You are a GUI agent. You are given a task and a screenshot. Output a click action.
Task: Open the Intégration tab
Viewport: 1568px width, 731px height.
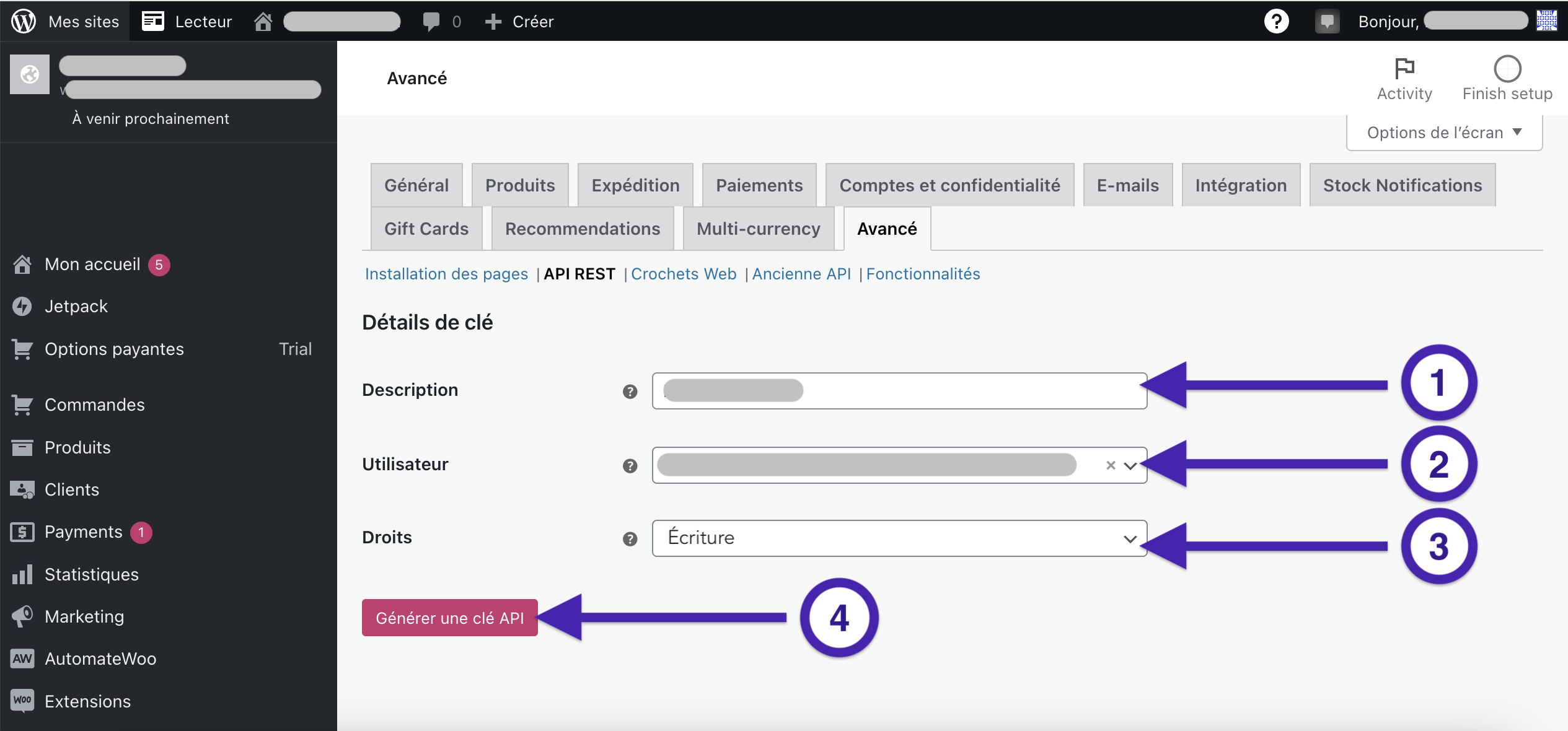(1241, 185)
